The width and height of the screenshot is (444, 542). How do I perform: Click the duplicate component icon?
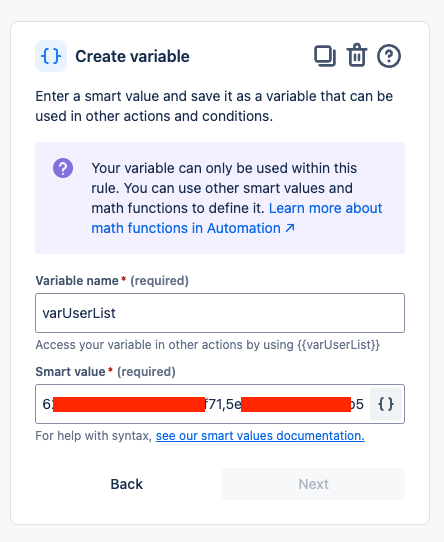click(x=325, y=56)
